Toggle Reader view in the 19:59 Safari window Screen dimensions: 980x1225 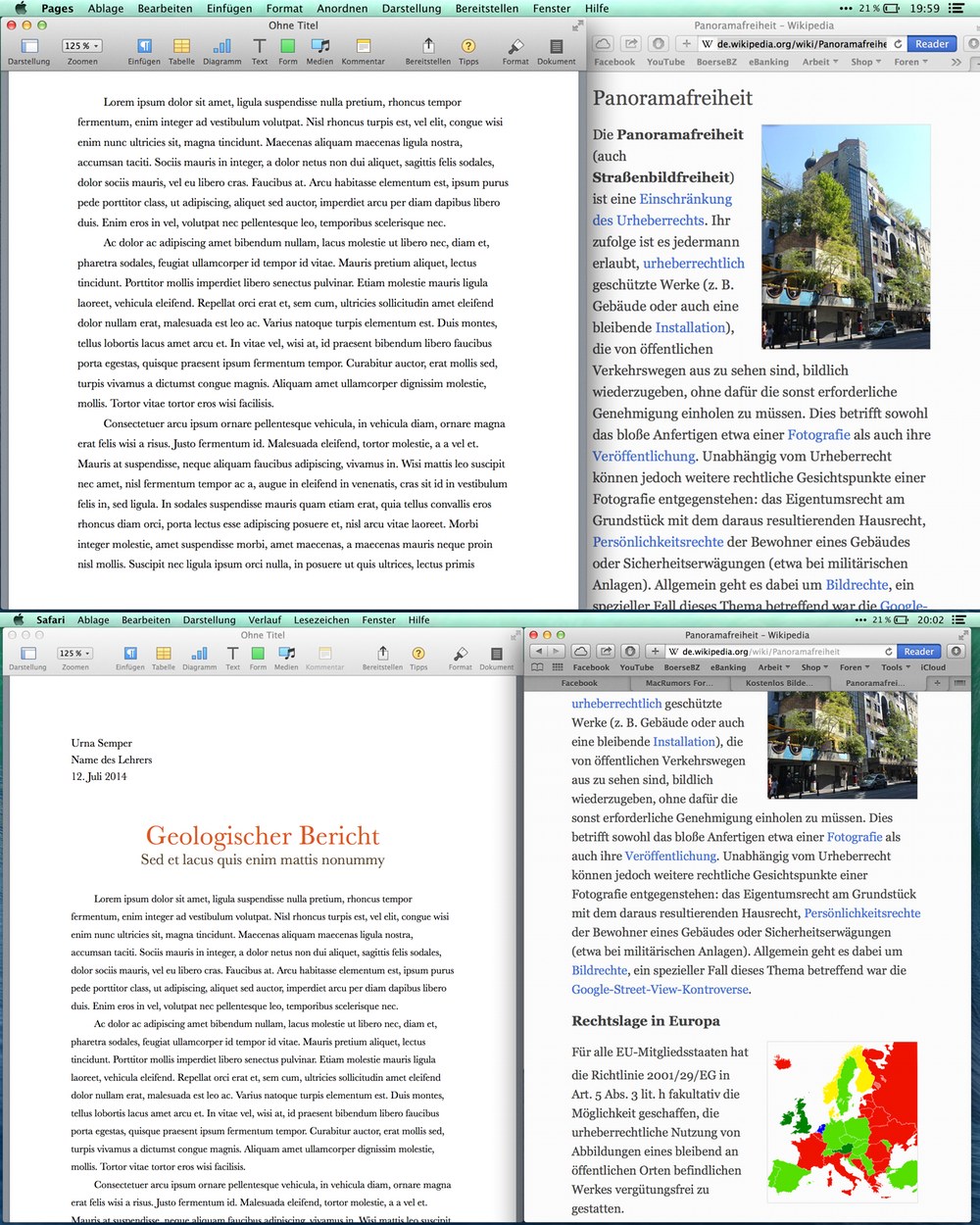(932, 44)
